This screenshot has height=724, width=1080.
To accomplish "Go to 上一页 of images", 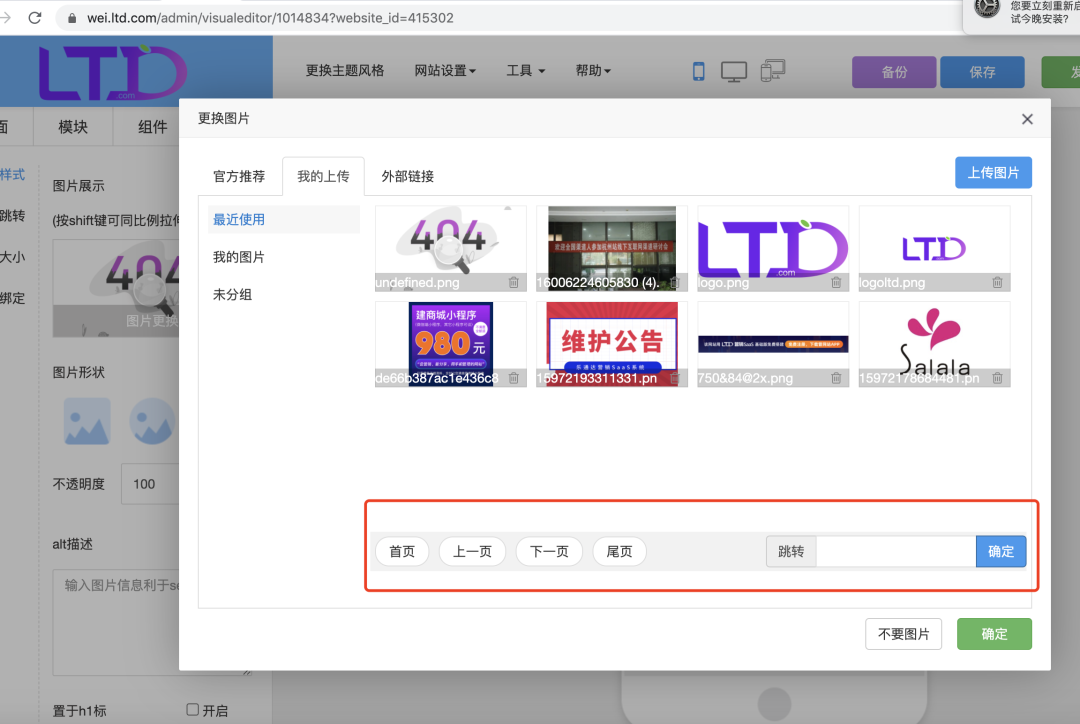I will (472, 551).
